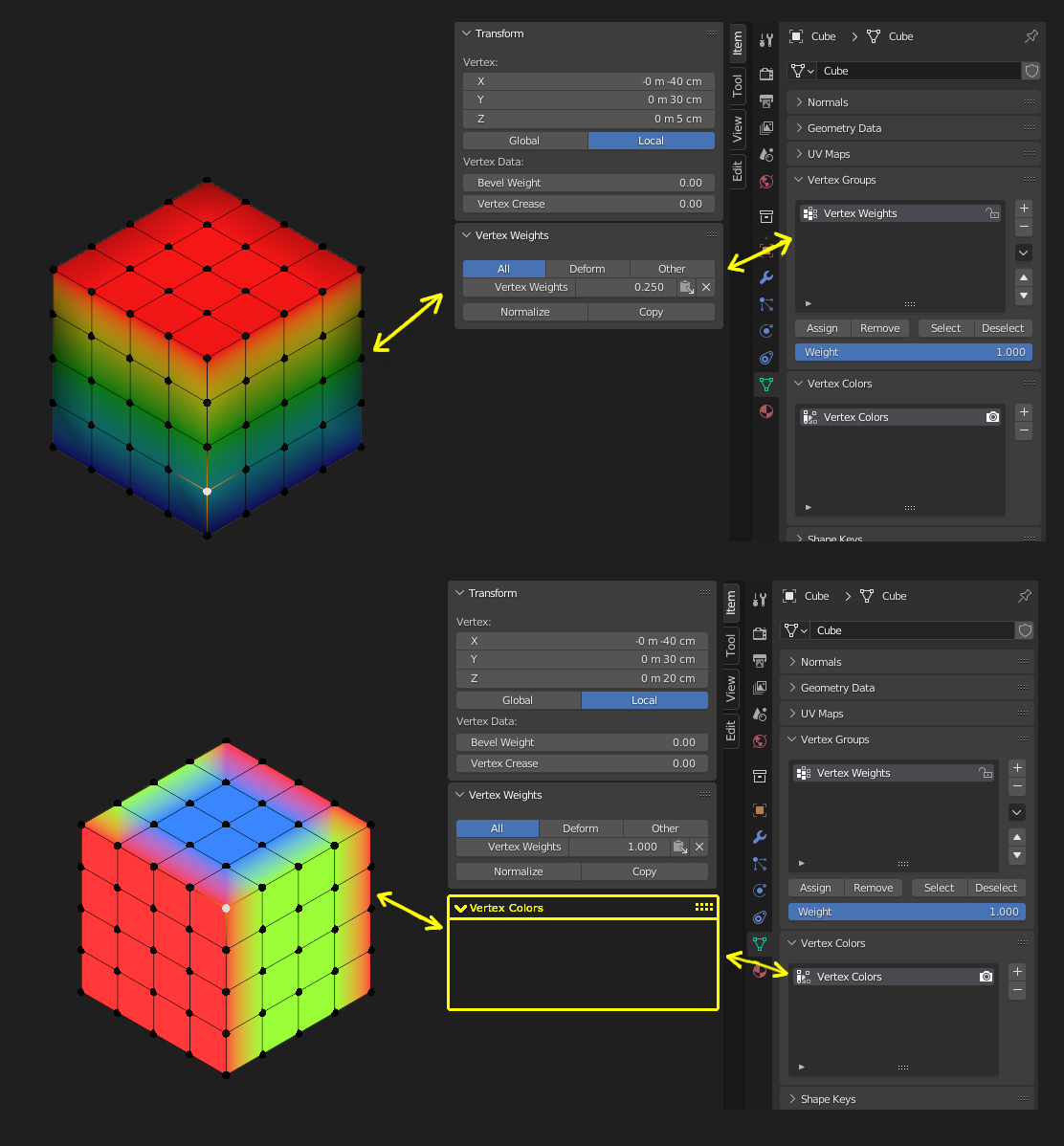This screenshot has width=1064, height=1146.
Task: Open Particles properties tab in lower properties editor
Action: tap(759, 864)
